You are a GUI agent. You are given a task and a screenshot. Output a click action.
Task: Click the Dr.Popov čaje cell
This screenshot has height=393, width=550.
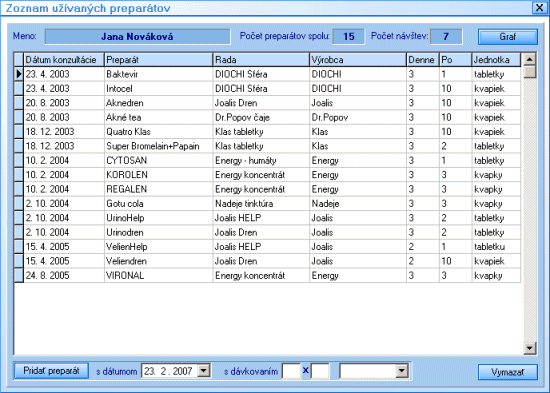pos(261,117)
